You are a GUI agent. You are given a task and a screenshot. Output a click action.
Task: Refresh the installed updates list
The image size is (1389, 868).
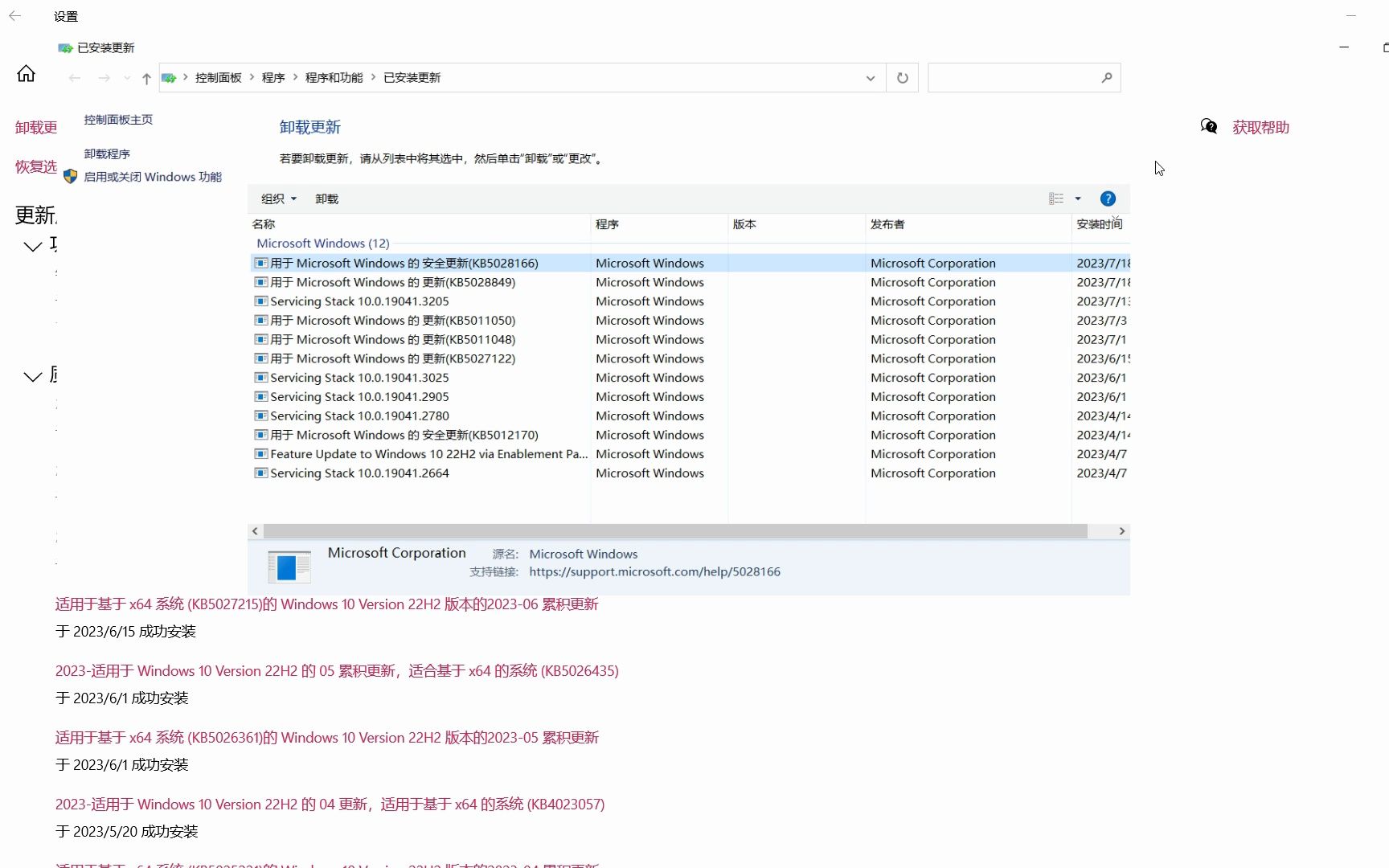pyautogui.click(x=903, y=78)
